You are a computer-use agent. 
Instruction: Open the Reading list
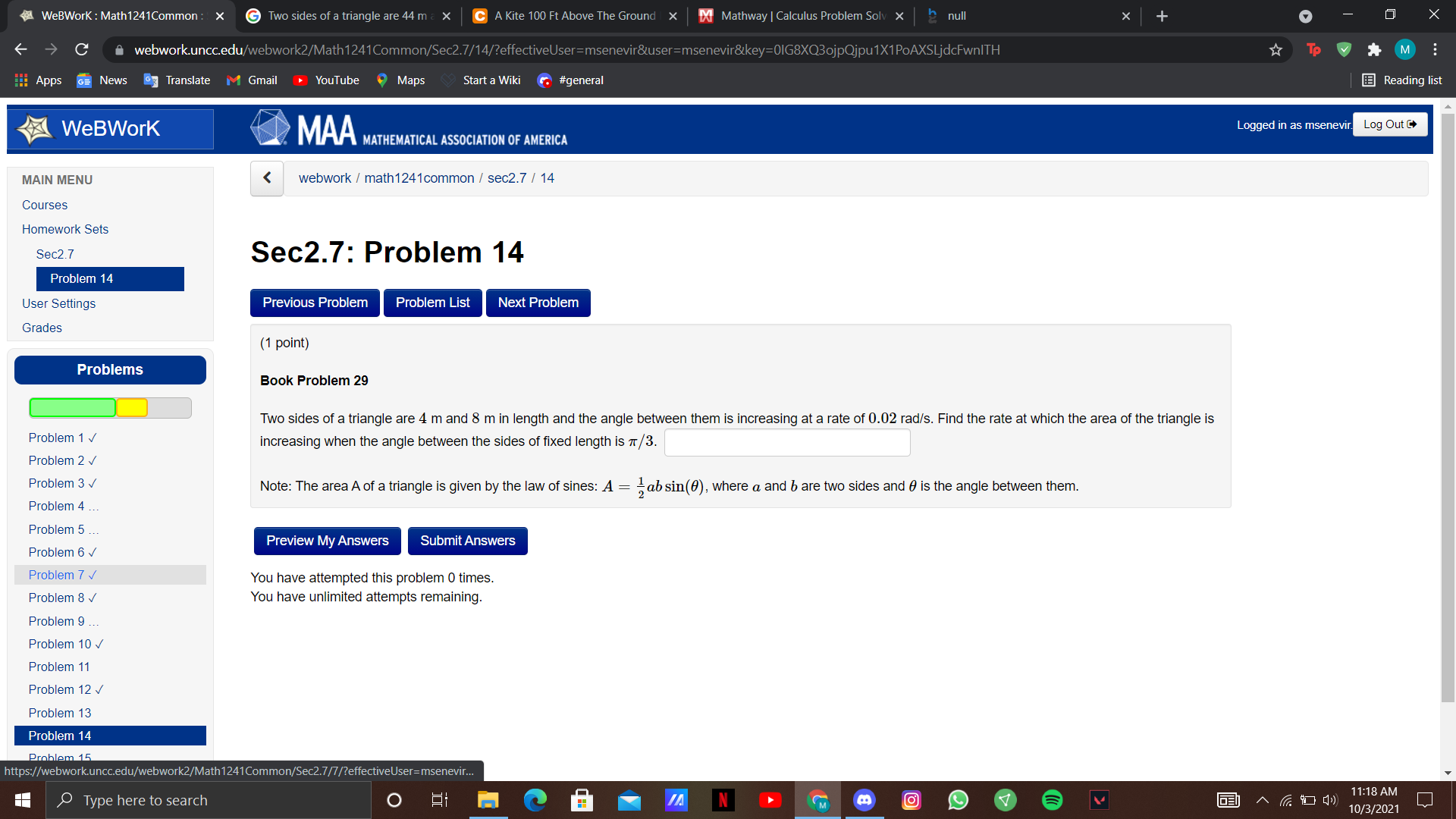tap(1402, 80)
